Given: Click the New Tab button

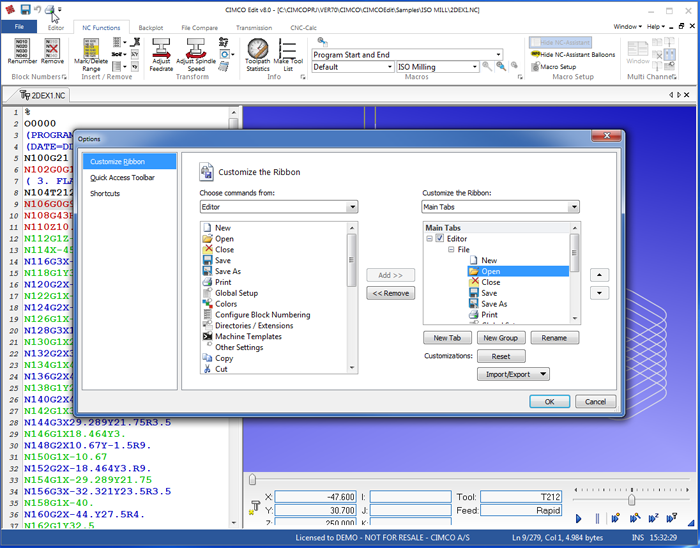Looking at the screenshot, I should (447, 338).
